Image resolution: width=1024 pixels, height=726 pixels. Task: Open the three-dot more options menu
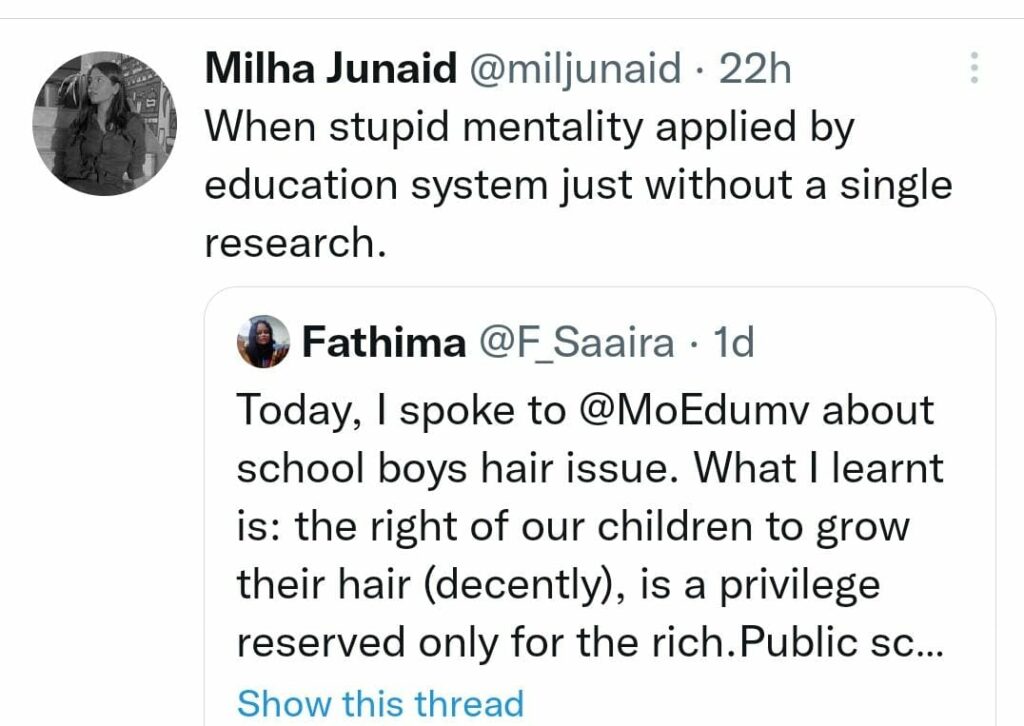tap(975, 68)
